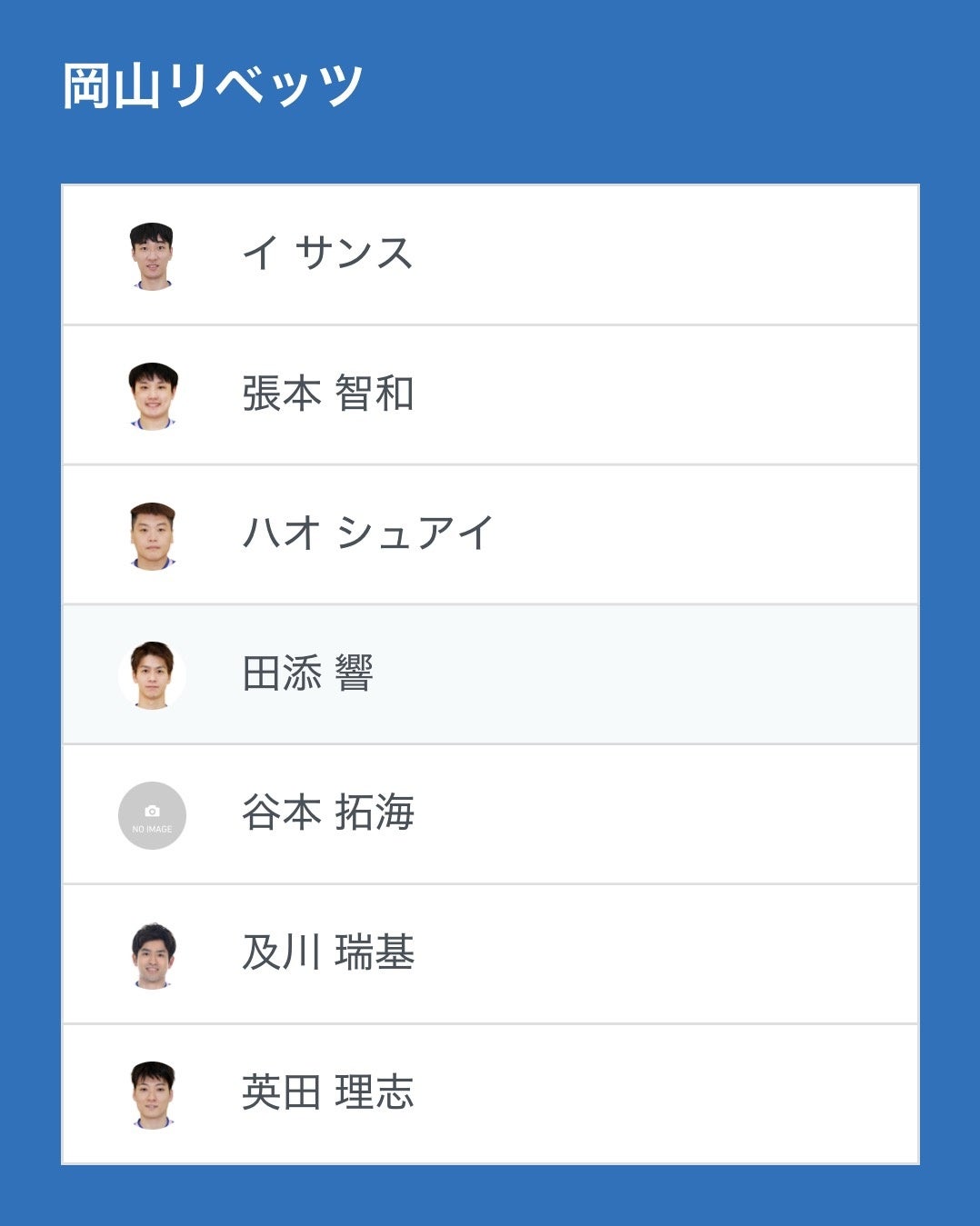Click the avatar beside 田添 響

click(x=152, y=675)
